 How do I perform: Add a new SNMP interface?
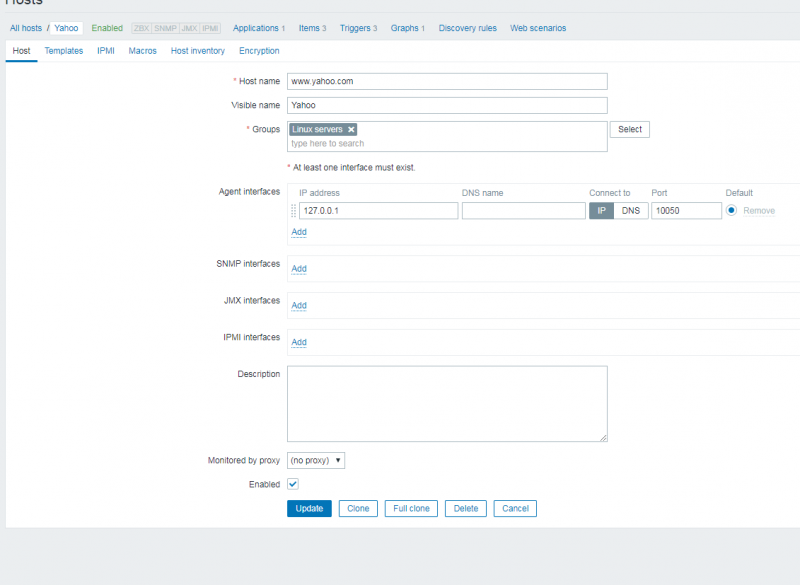click(x=298, y=268)
